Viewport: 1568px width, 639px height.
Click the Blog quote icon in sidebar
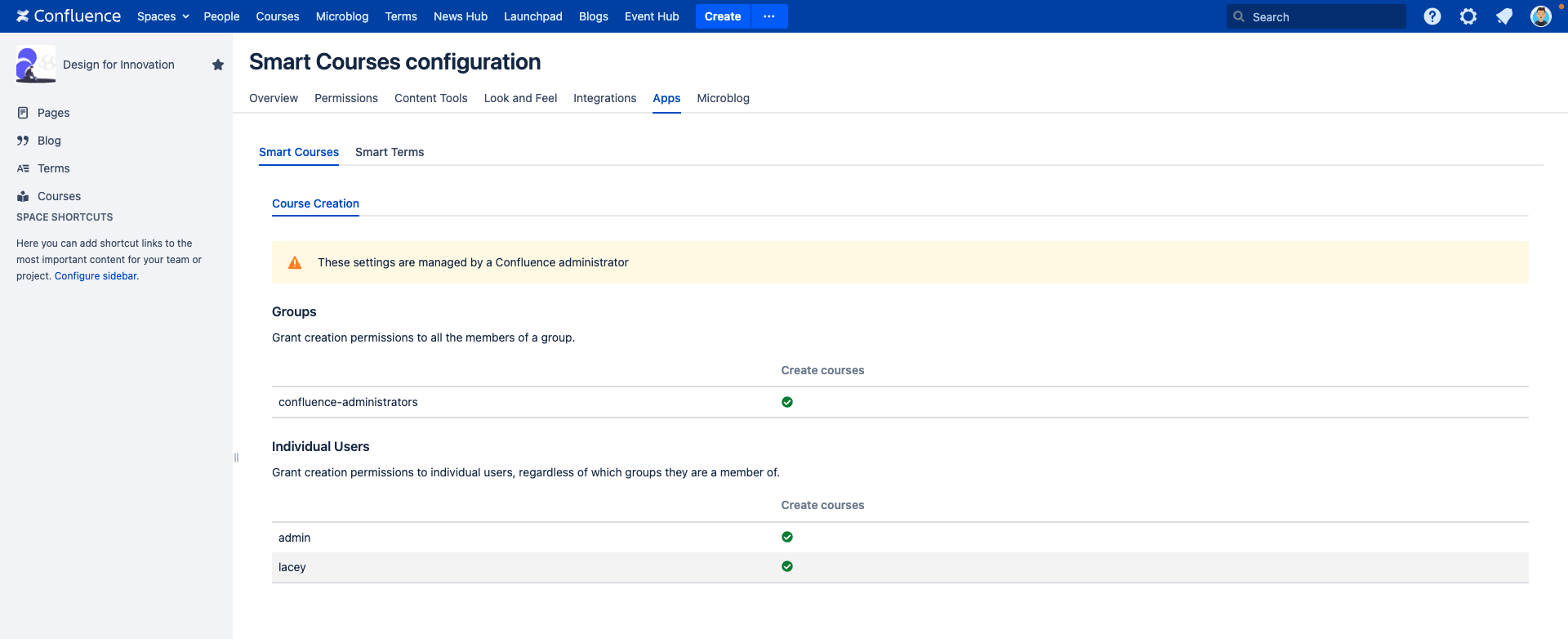coord(23,141)
